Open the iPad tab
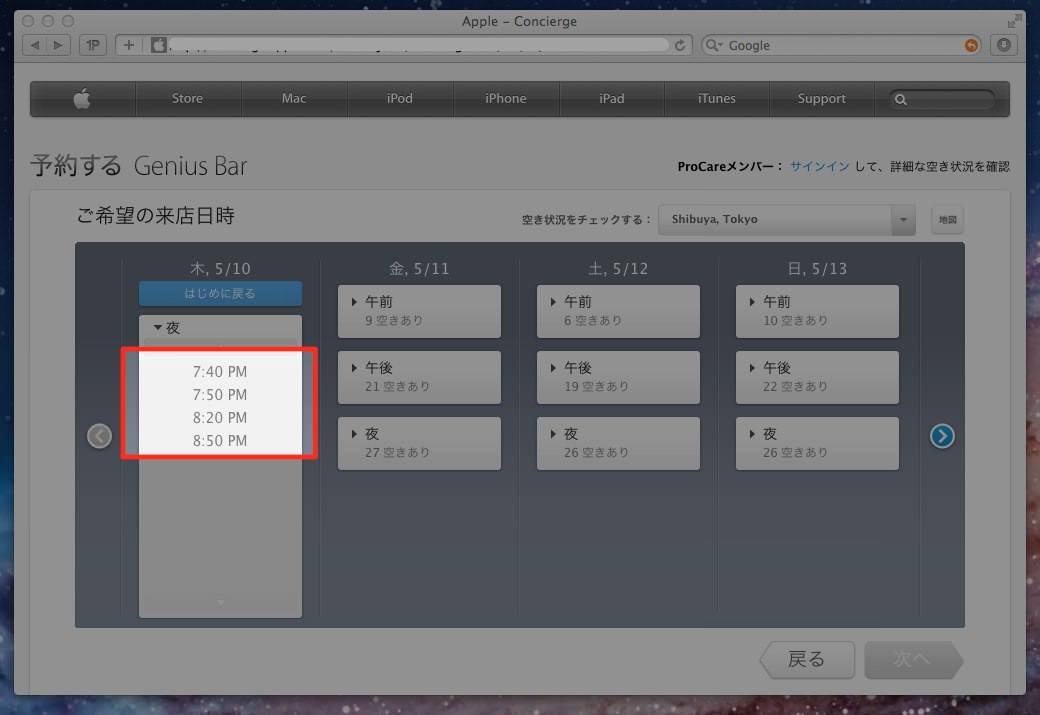Screen dimensions: 1040x715 pos(612,99)
